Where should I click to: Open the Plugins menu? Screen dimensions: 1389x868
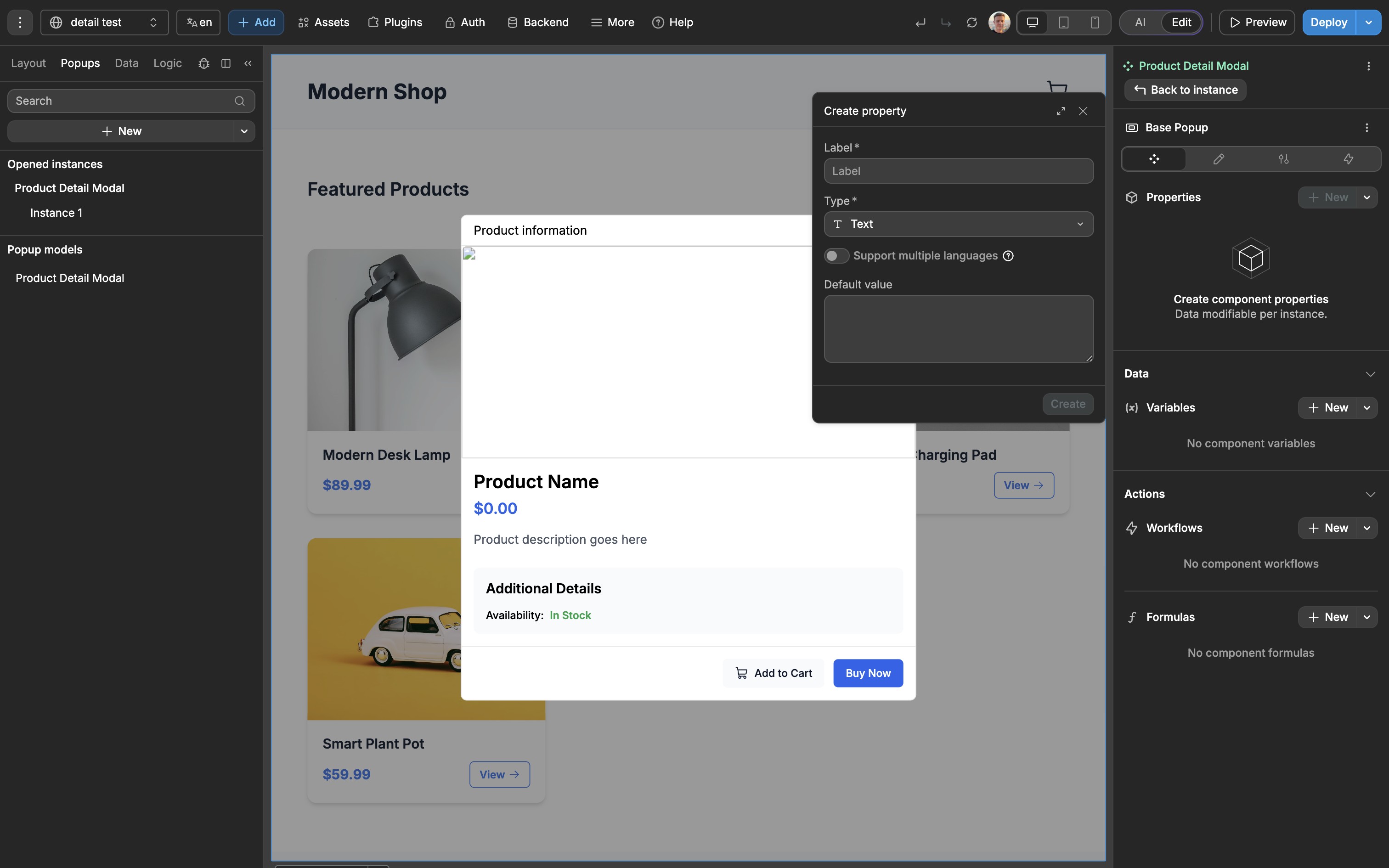pyautogui.click(x=395, y=23)
